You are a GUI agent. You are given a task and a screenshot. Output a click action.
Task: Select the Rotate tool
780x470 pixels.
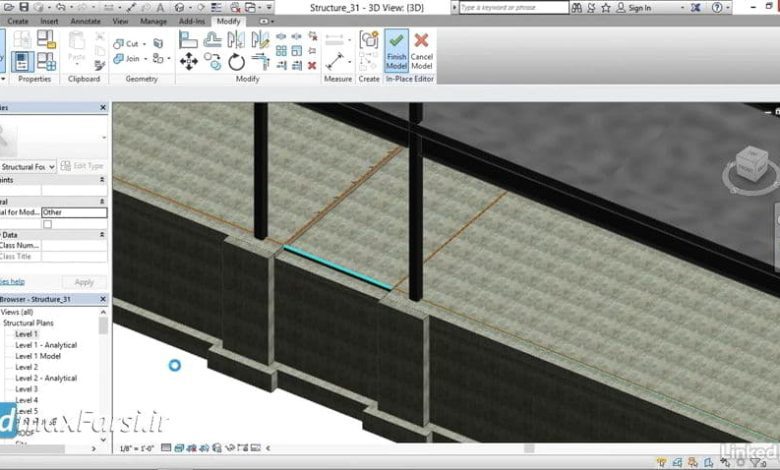236,62
